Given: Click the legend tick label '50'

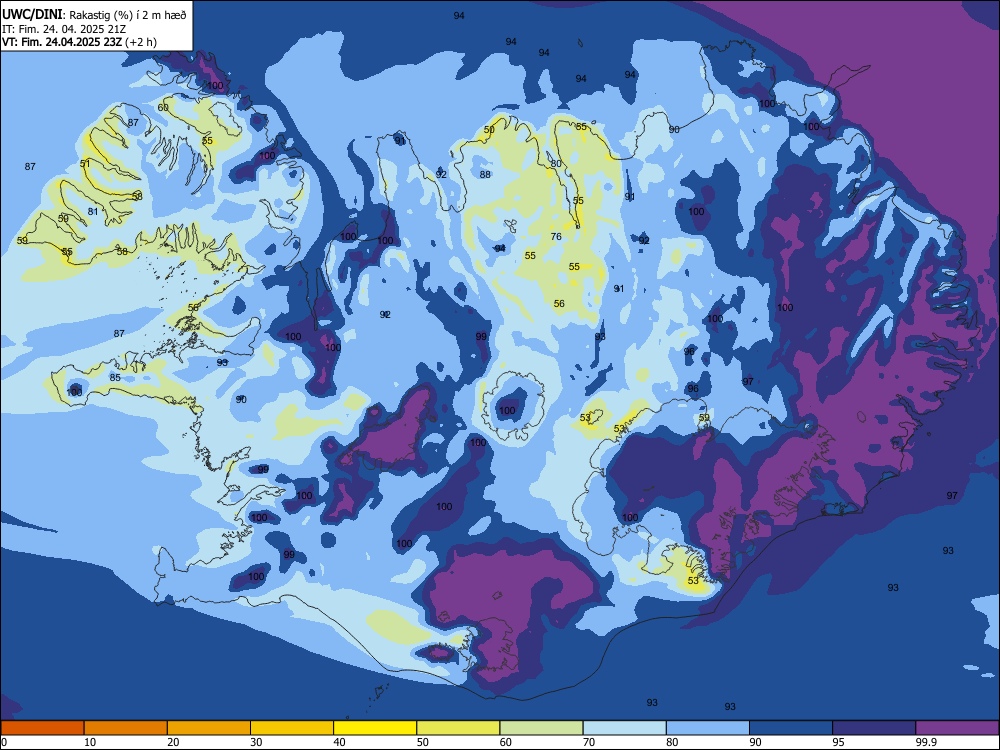Looking at the screenshot, I should (x=423, y=742).
